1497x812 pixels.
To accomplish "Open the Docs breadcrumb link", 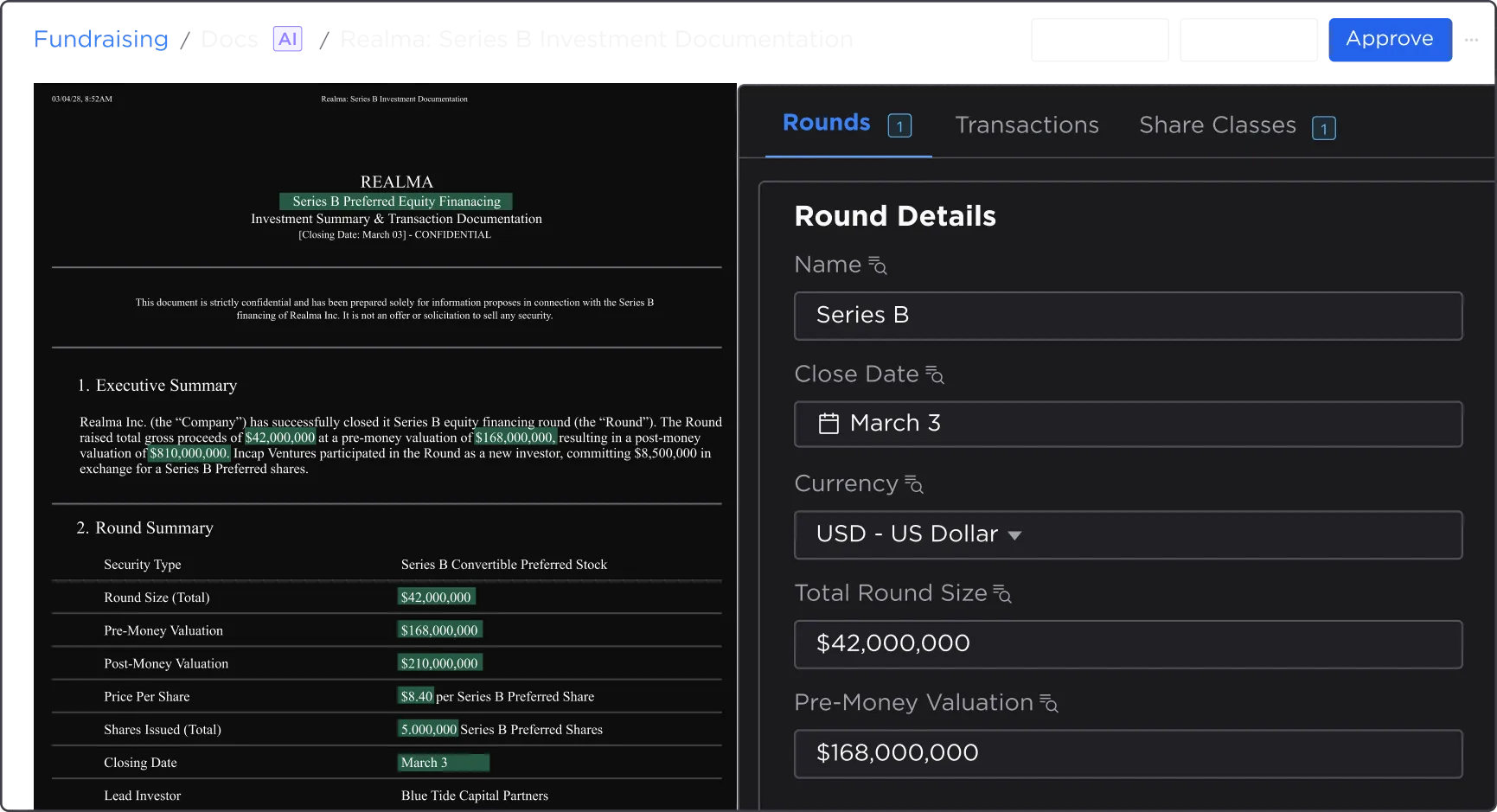I will 229,39.
